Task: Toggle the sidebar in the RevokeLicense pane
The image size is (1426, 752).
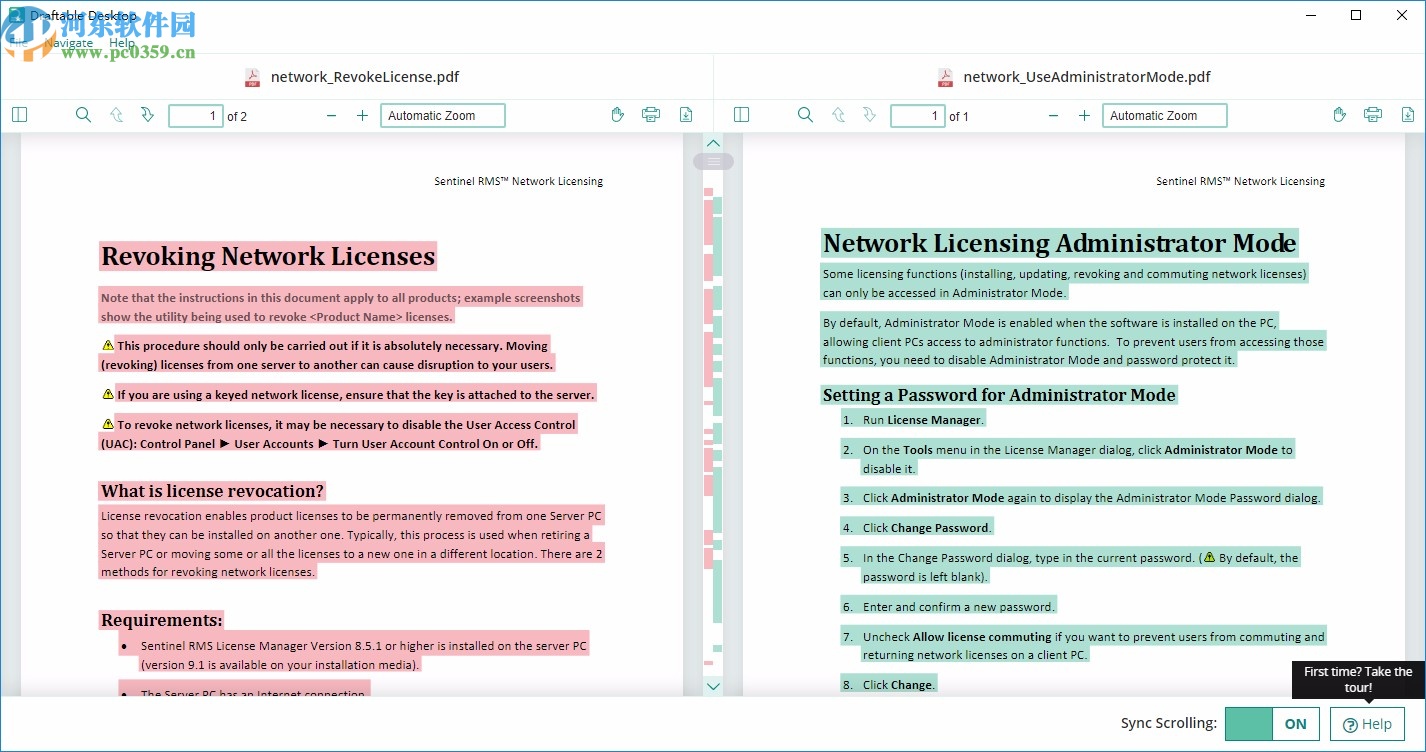Action: (x=20, y=115)
